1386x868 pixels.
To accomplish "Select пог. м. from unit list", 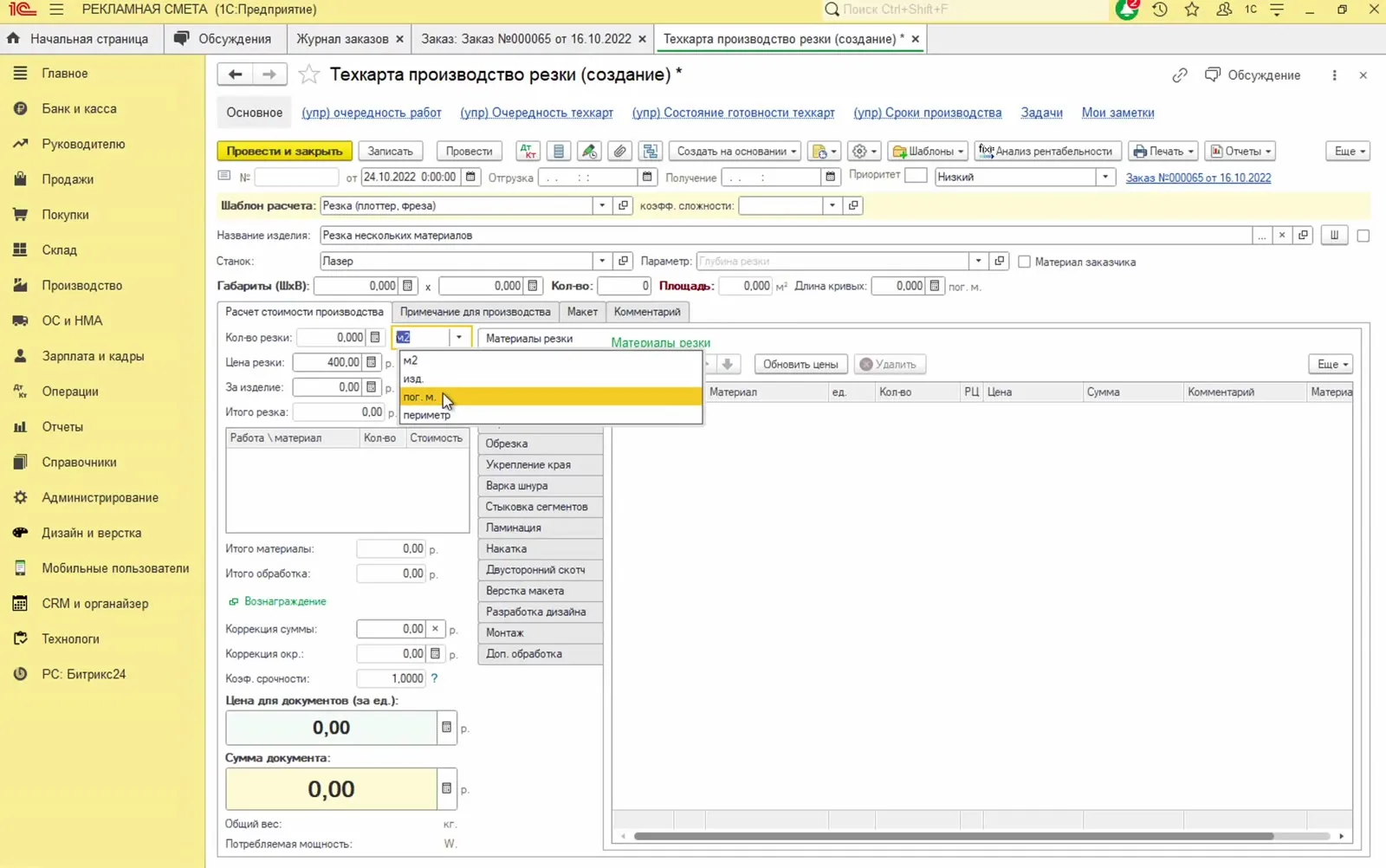I will click(x=551, y=397).
